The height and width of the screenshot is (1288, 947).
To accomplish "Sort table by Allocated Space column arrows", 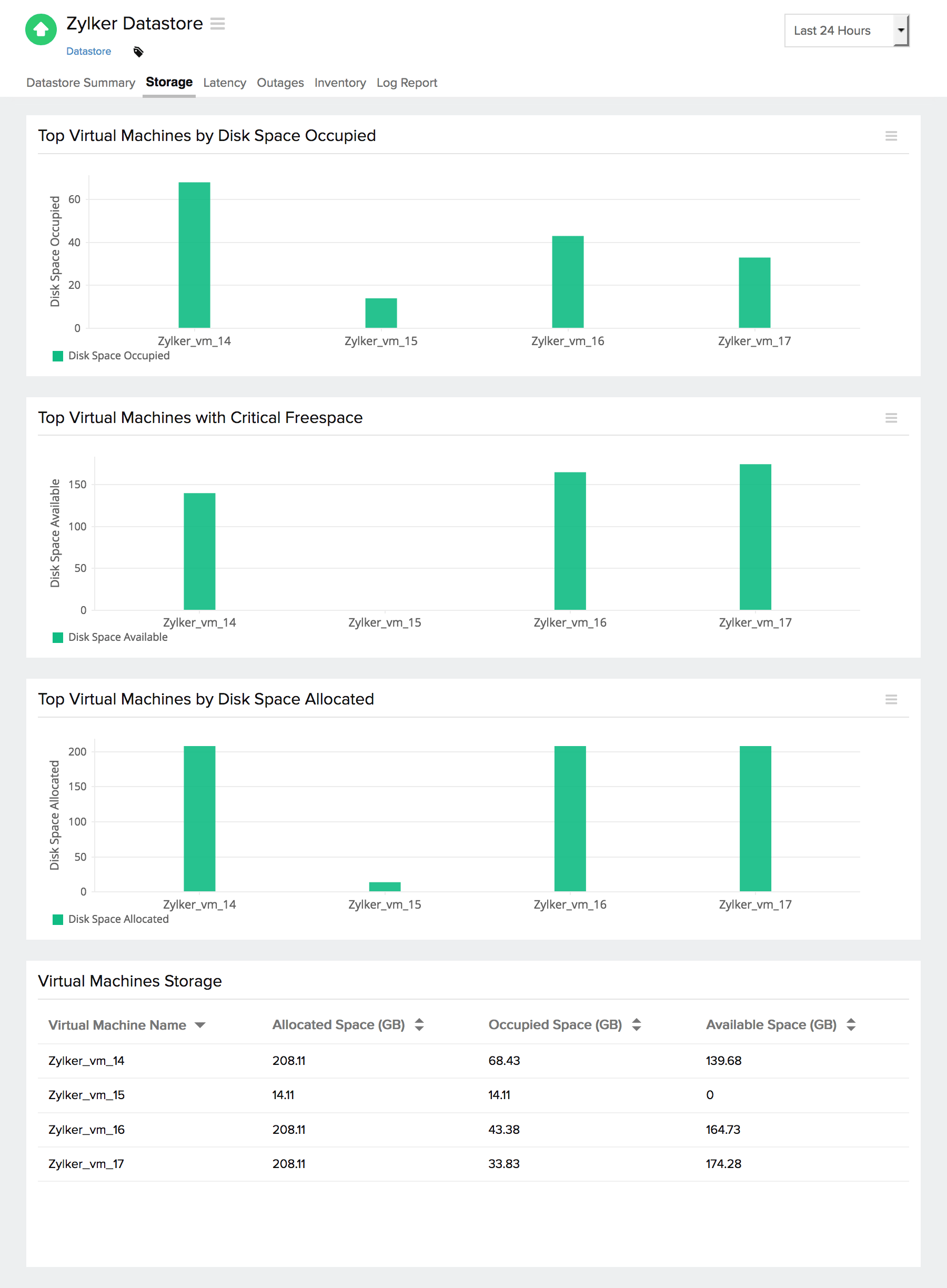I will [419, 1024].
